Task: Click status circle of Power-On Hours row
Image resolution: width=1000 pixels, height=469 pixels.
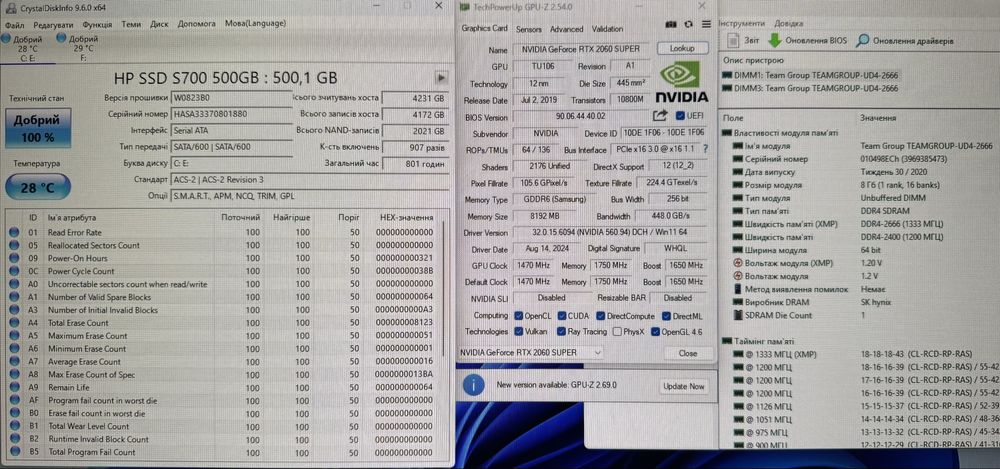Action: [14, 258]
